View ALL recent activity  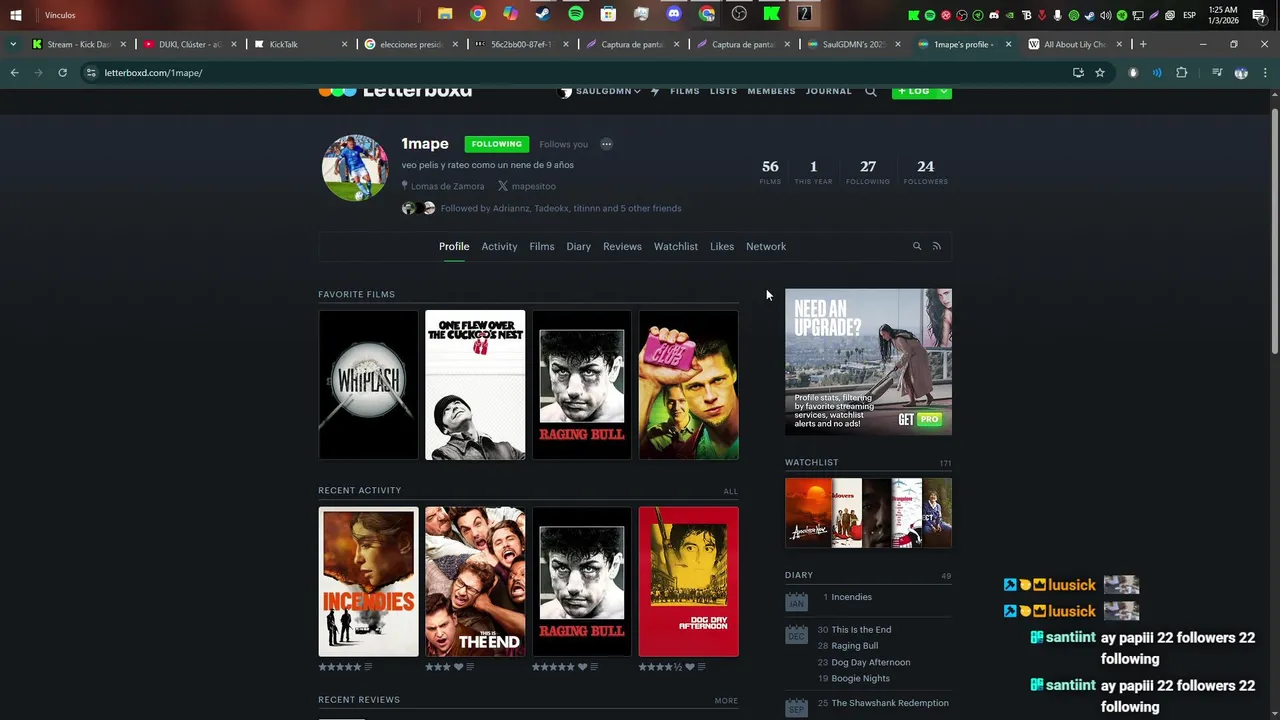click(x=731, y=491)
